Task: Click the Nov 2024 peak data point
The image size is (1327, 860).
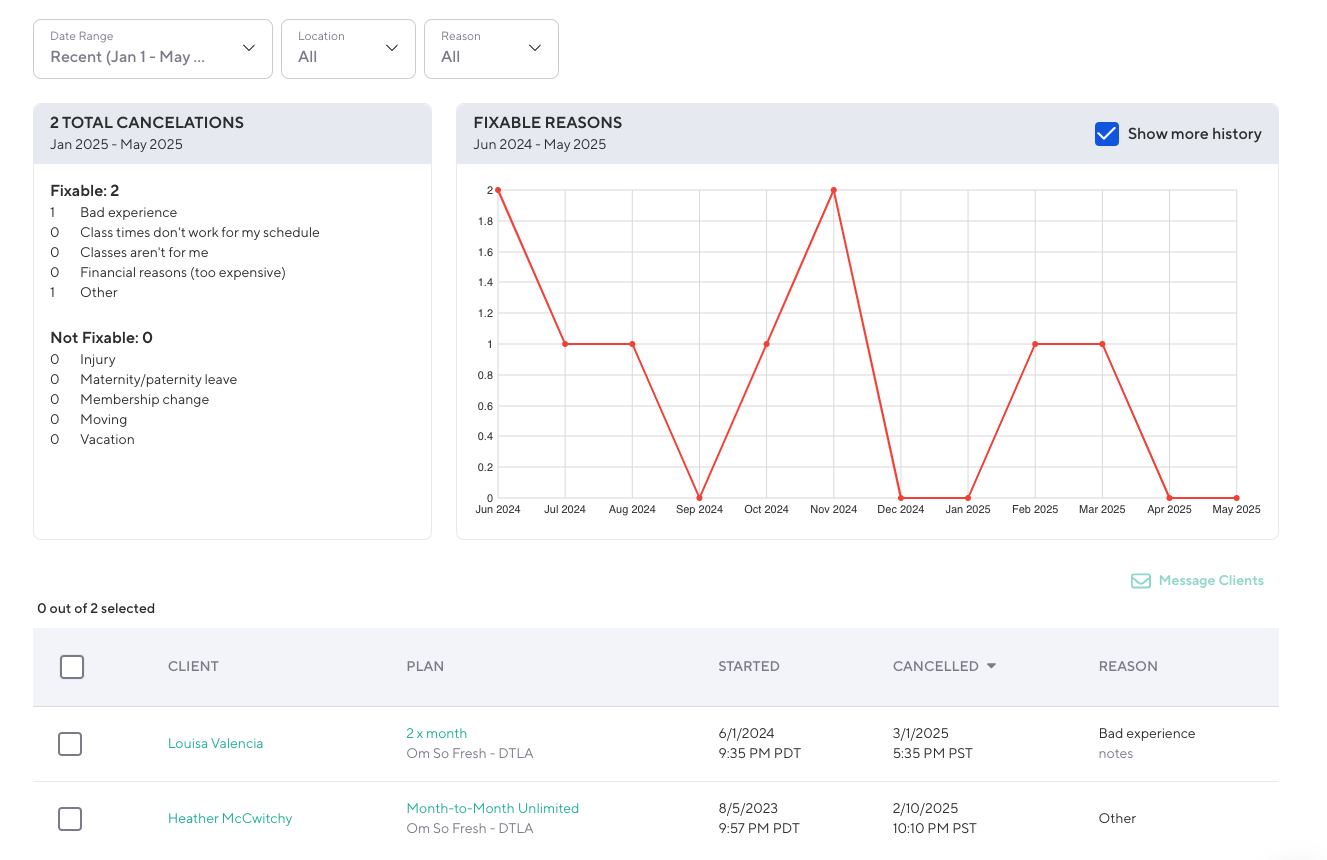Action: [x=833, y=190]
